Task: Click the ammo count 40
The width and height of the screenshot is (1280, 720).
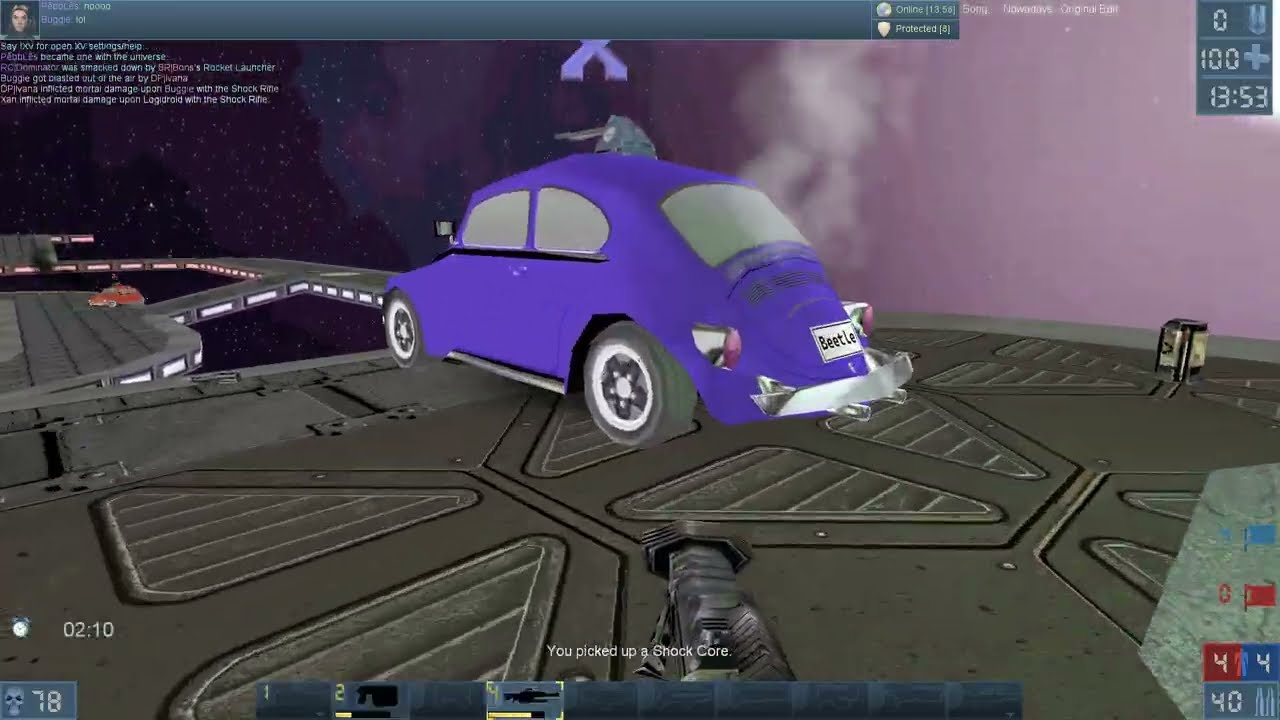Action: [1226, 701]
